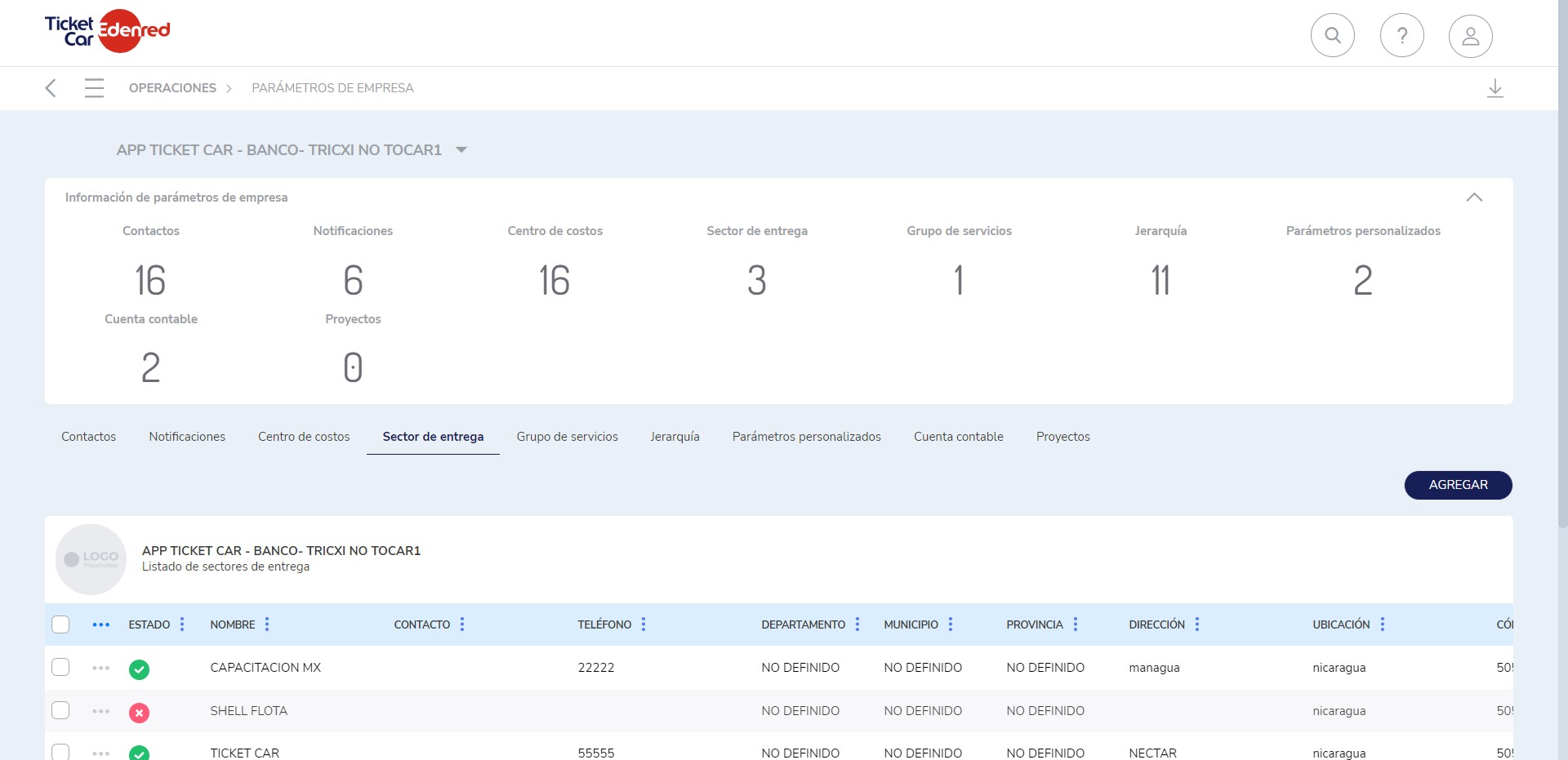Open PROVINCIA column options menu
This screenshot has height=760, width=1568.
click(1076, 624)
